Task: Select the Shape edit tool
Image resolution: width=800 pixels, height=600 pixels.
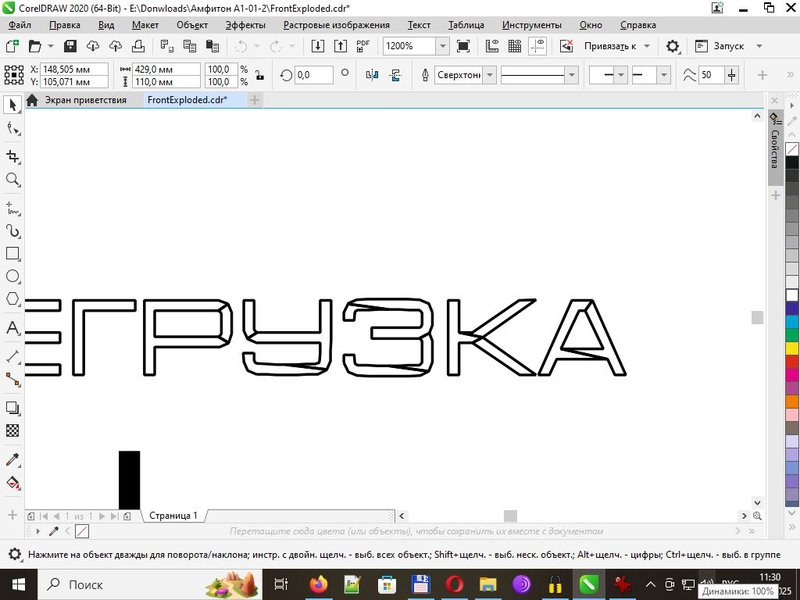Action: point(12,128)
